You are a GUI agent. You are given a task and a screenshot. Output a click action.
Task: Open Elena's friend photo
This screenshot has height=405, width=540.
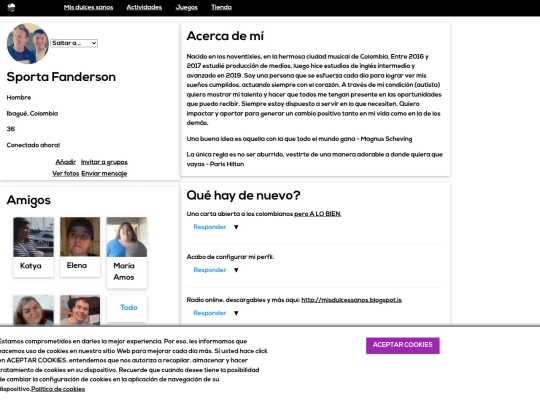[x=80, y=237]
